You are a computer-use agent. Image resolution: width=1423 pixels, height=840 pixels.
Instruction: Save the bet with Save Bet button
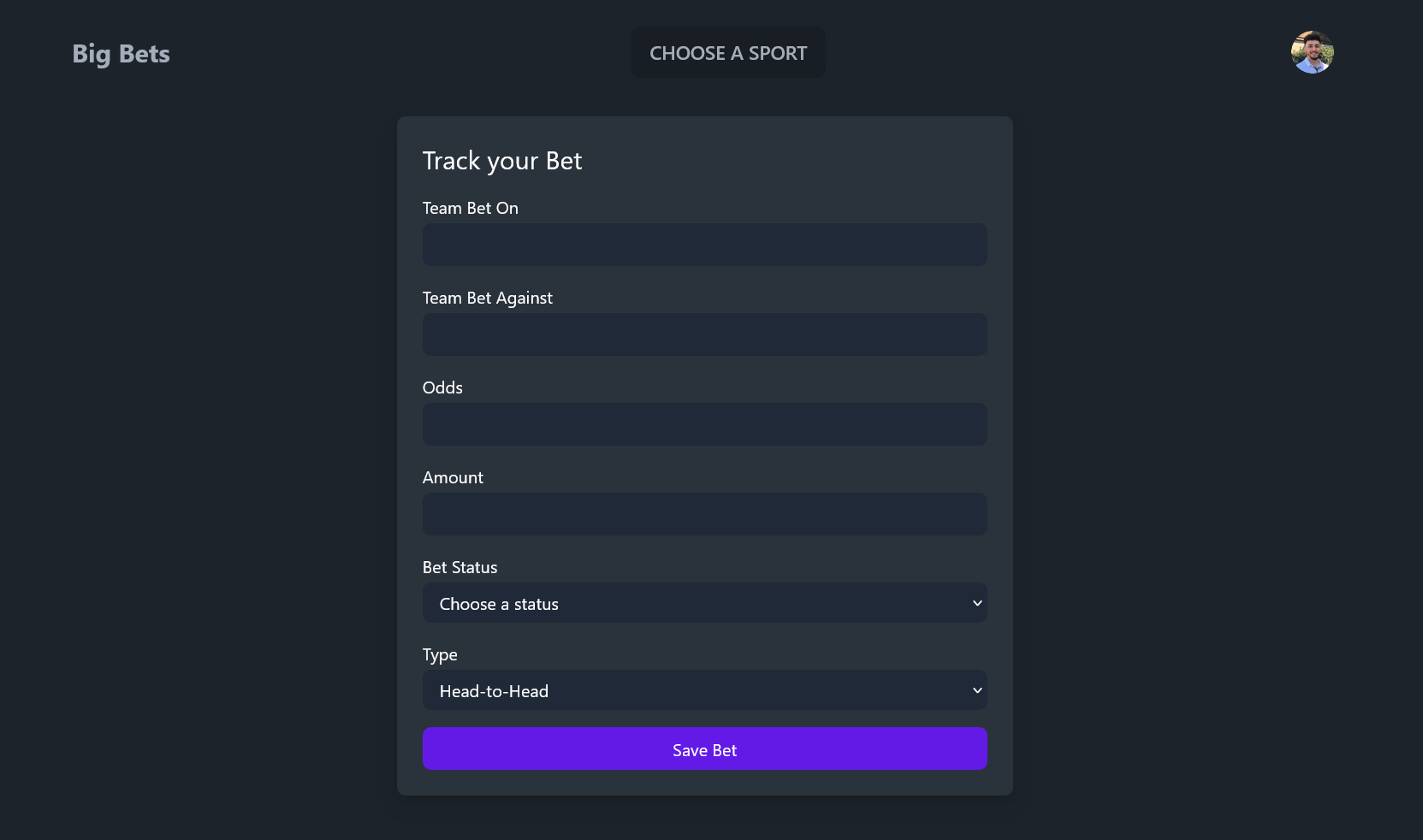[x=704, y=748]
